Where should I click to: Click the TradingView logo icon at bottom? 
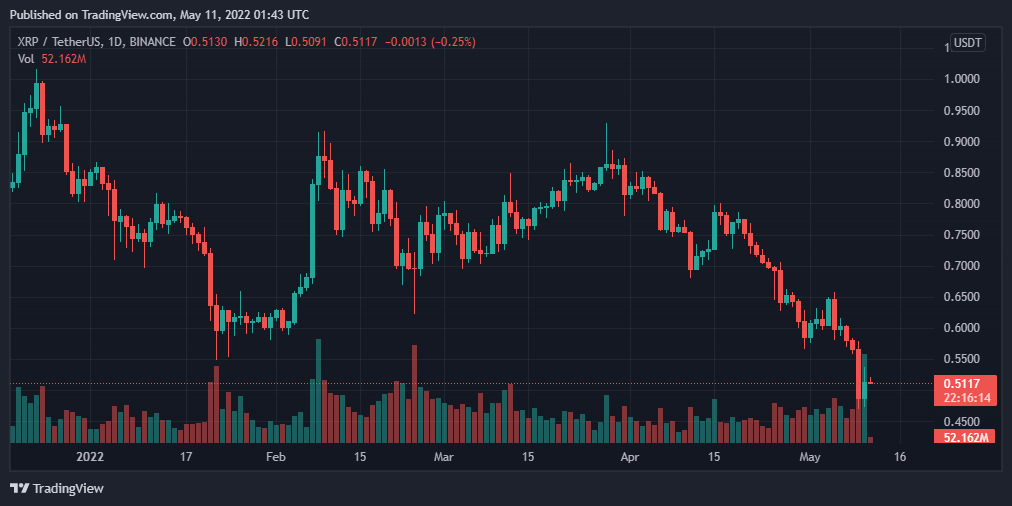(19, 489)
